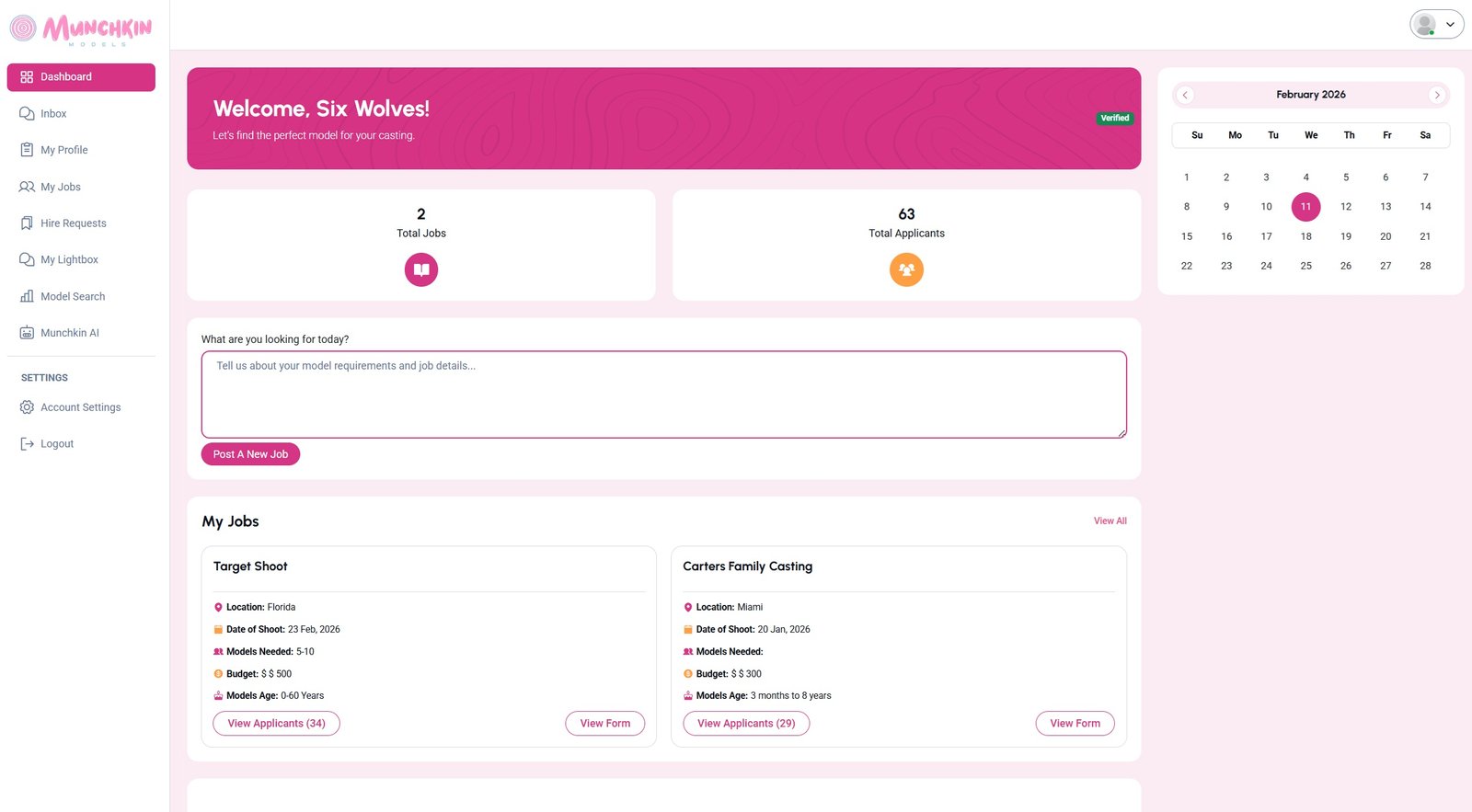The width and height of the screenshot is (1472, 812).
Task: Click the job requirements text area
Action: click(663, 394)
